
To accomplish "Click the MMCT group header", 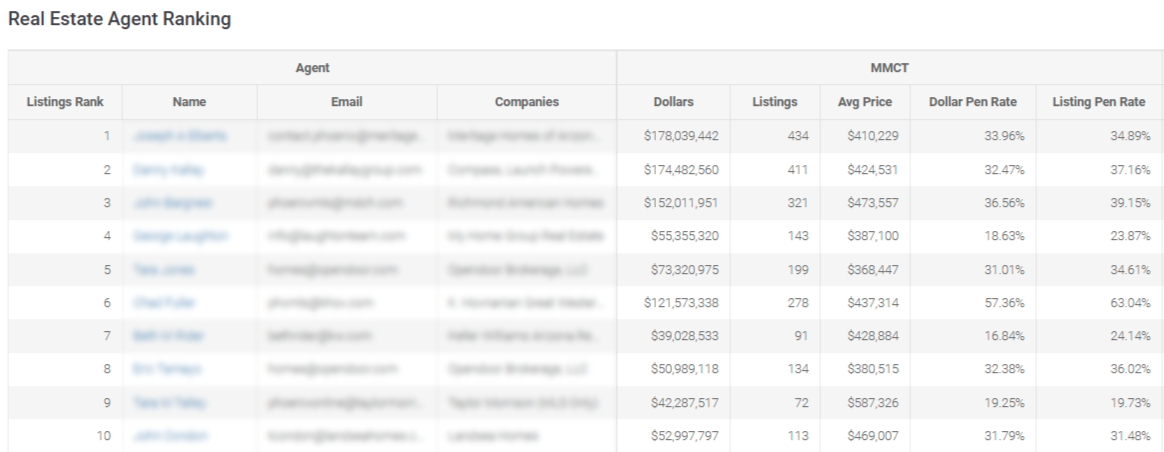I will click(889, 68).
